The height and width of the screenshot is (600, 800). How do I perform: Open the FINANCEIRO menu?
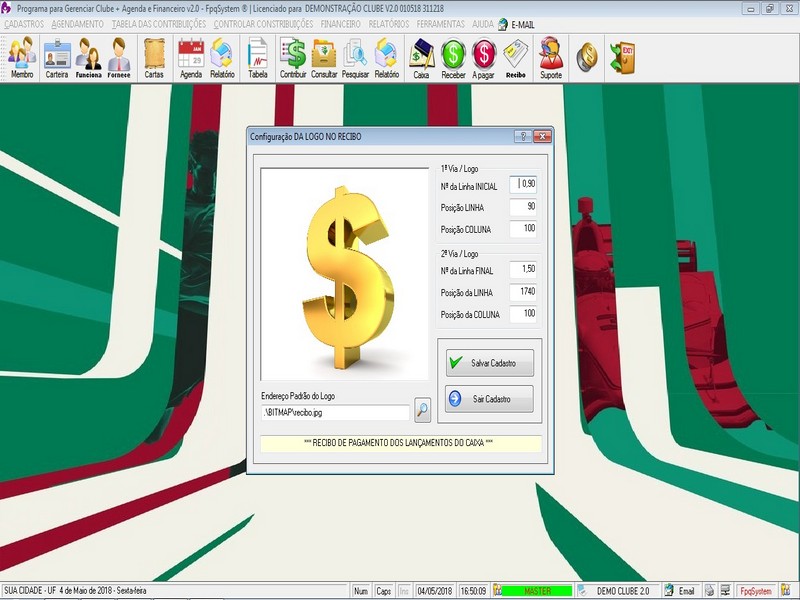click(x=340, y=24)
